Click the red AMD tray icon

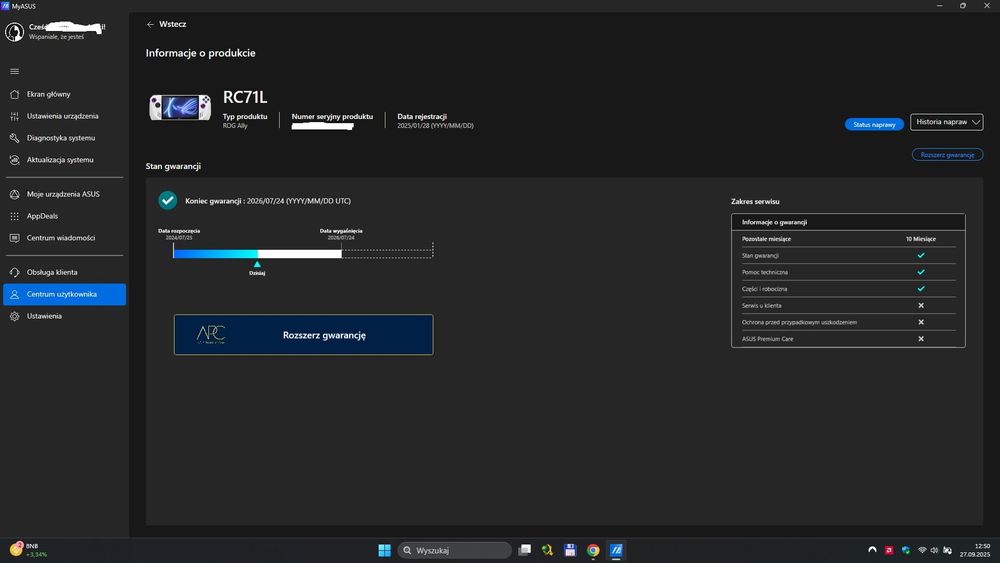point(889,550)
